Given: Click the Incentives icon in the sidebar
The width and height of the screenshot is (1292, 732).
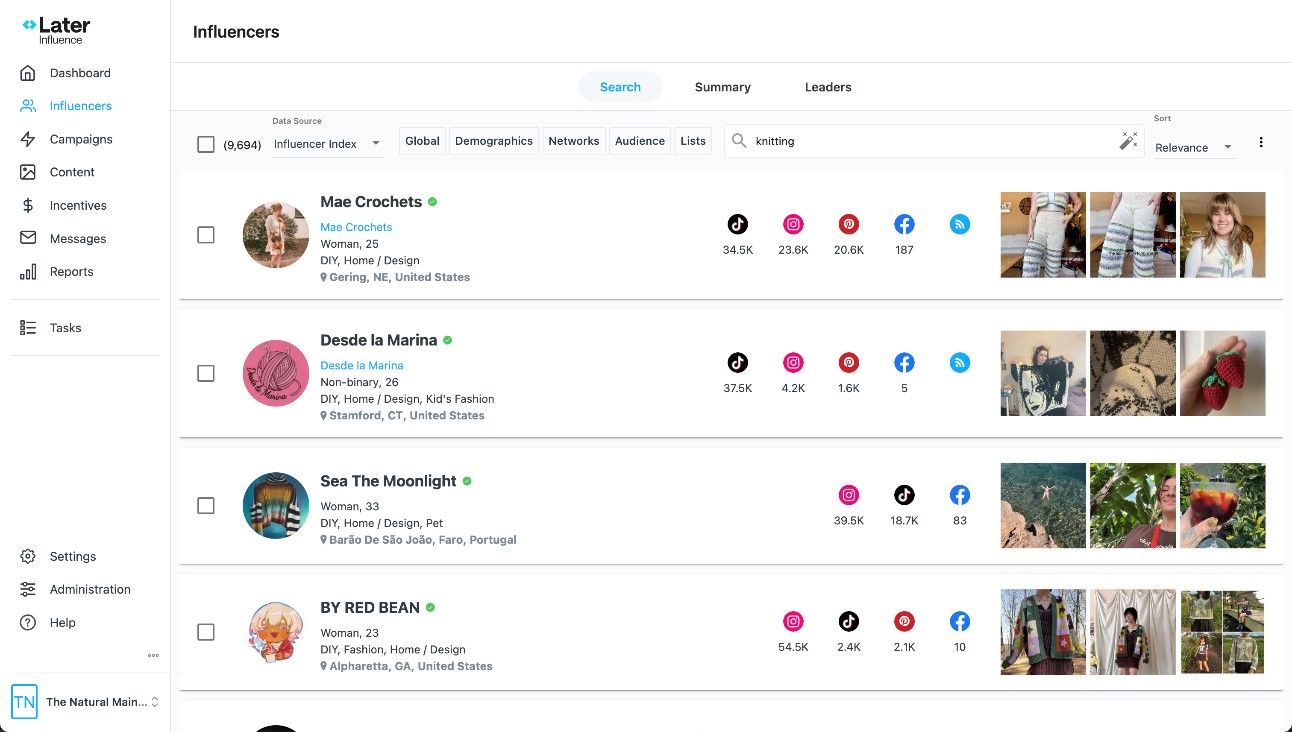Looking at the screenshot, I should point(26,205).
